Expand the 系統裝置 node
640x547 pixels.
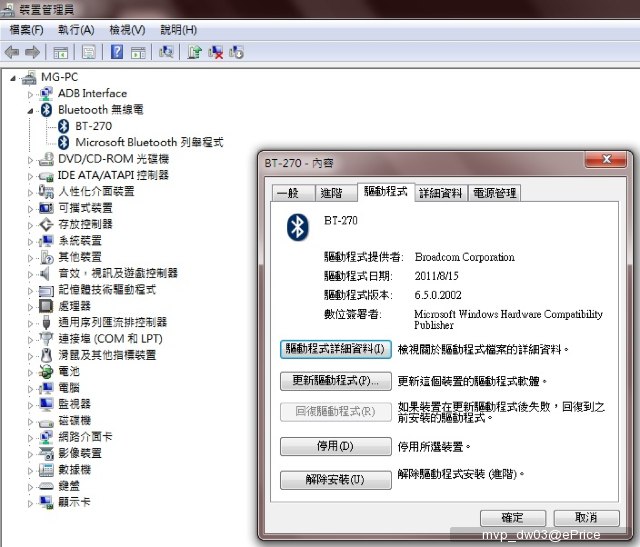click(x=30, y=242)
